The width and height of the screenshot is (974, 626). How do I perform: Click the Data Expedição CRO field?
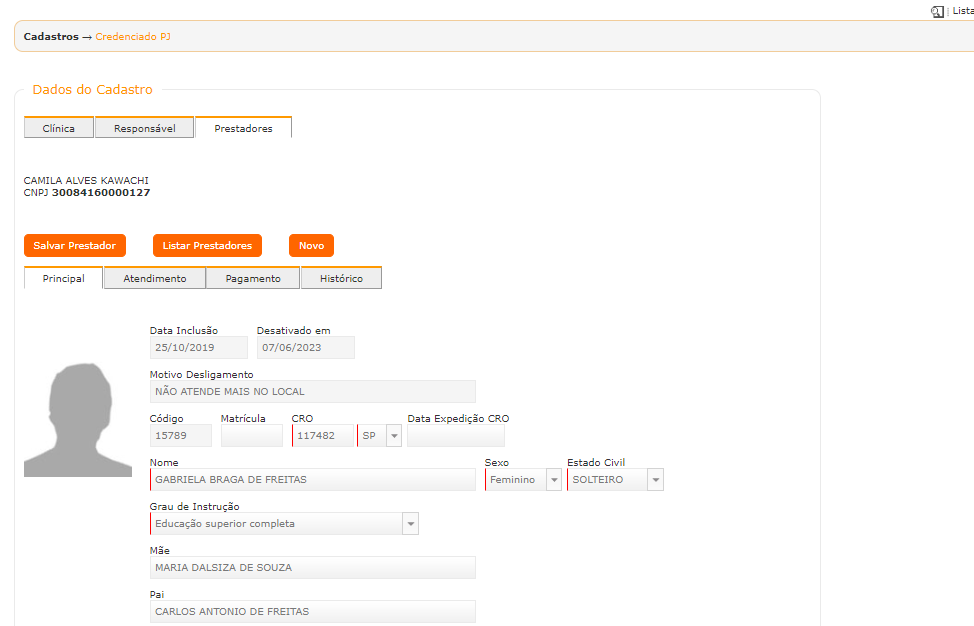[x=456, y=435]
